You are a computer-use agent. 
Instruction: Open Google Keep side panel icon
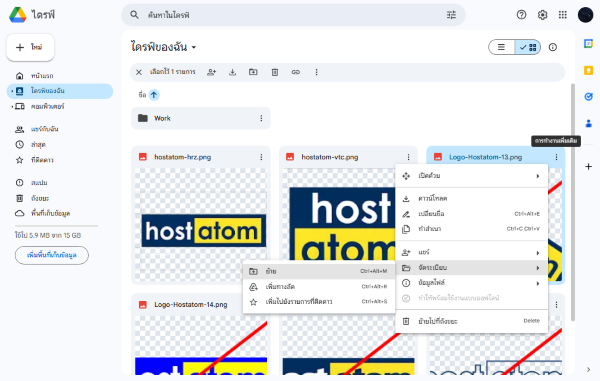click(x=589, y=70)
